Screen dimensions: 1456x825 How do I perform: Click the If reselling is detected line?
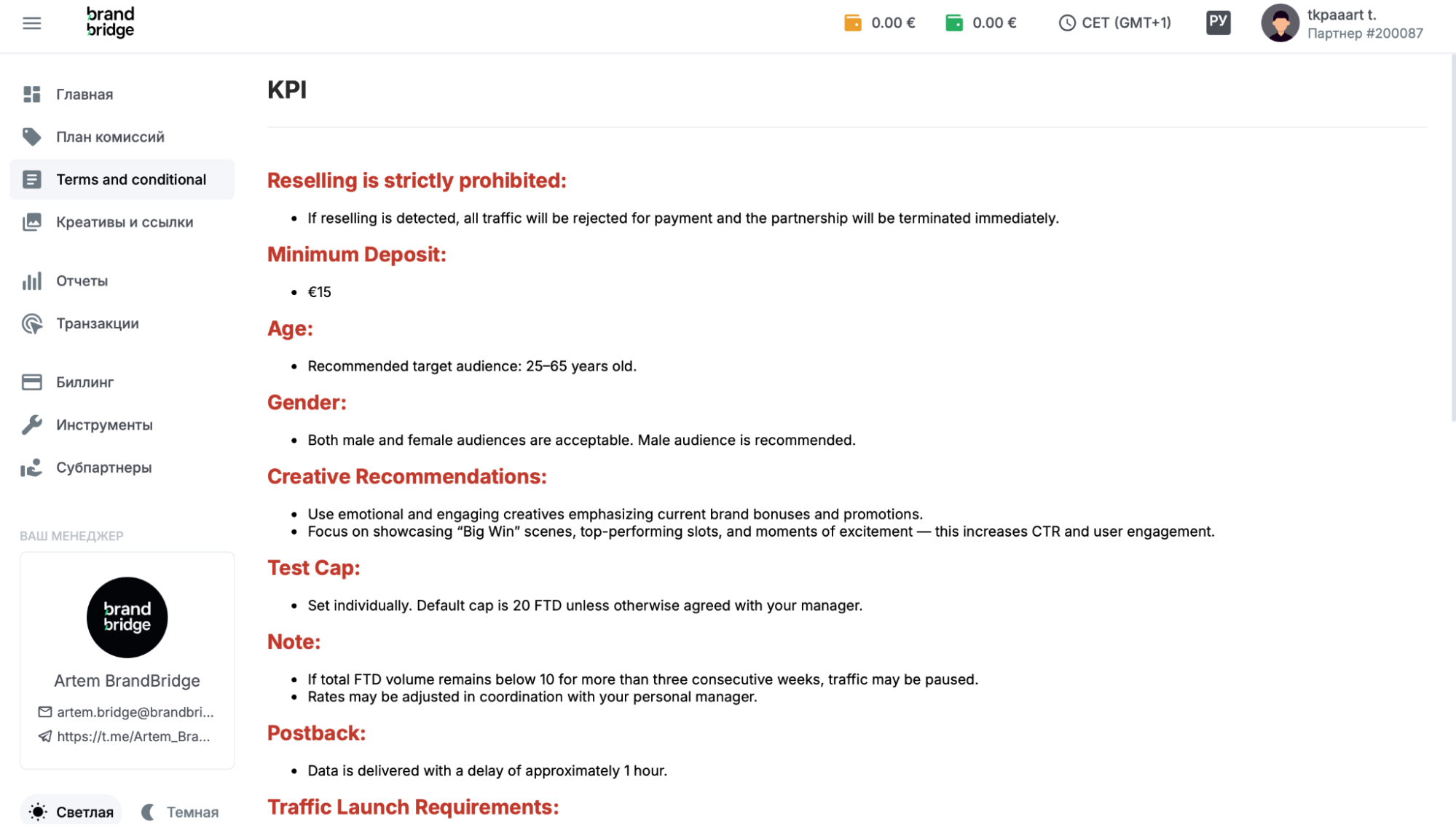click(683, 218)
